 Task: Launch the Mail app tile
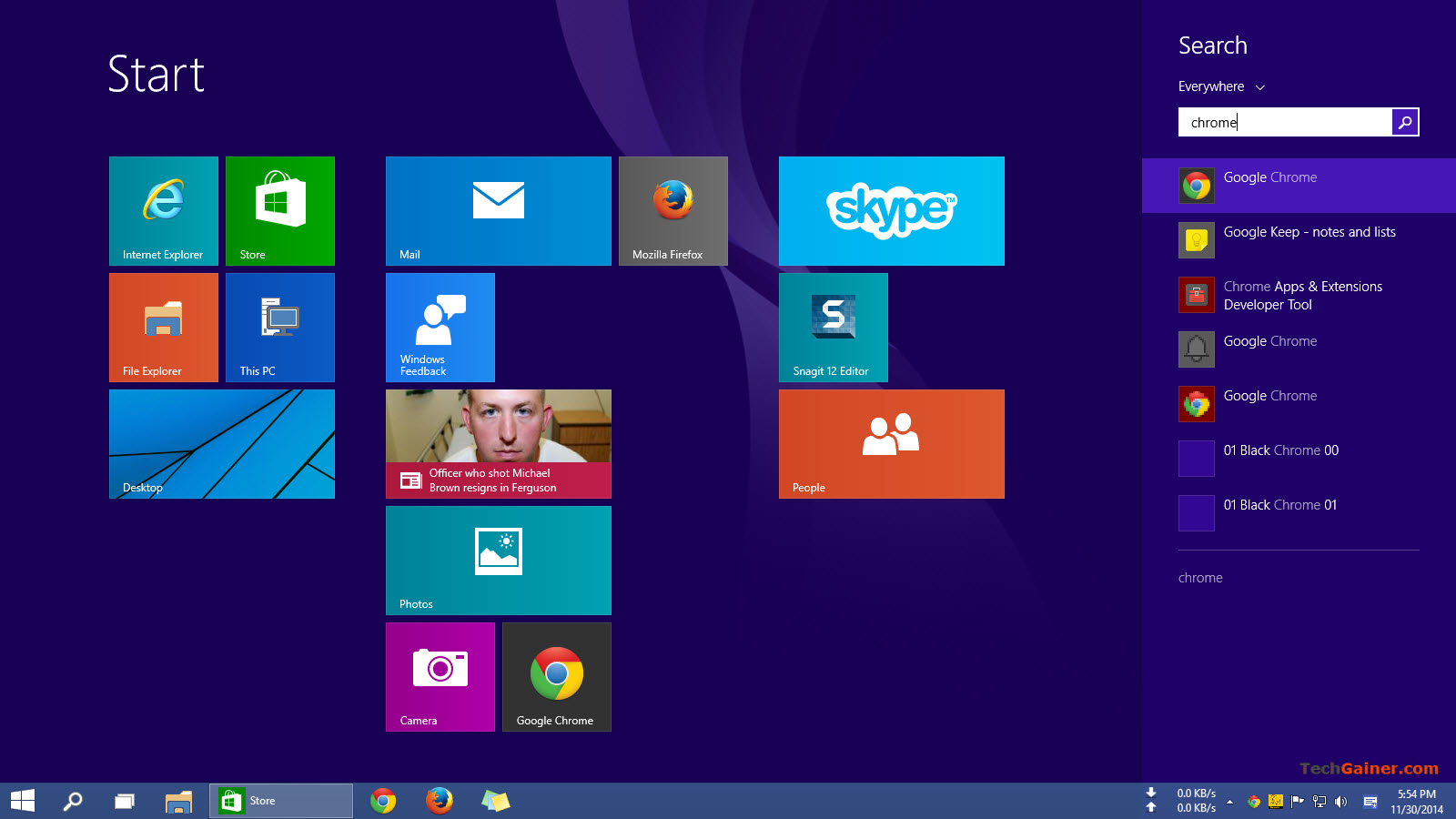pos(498,210)
